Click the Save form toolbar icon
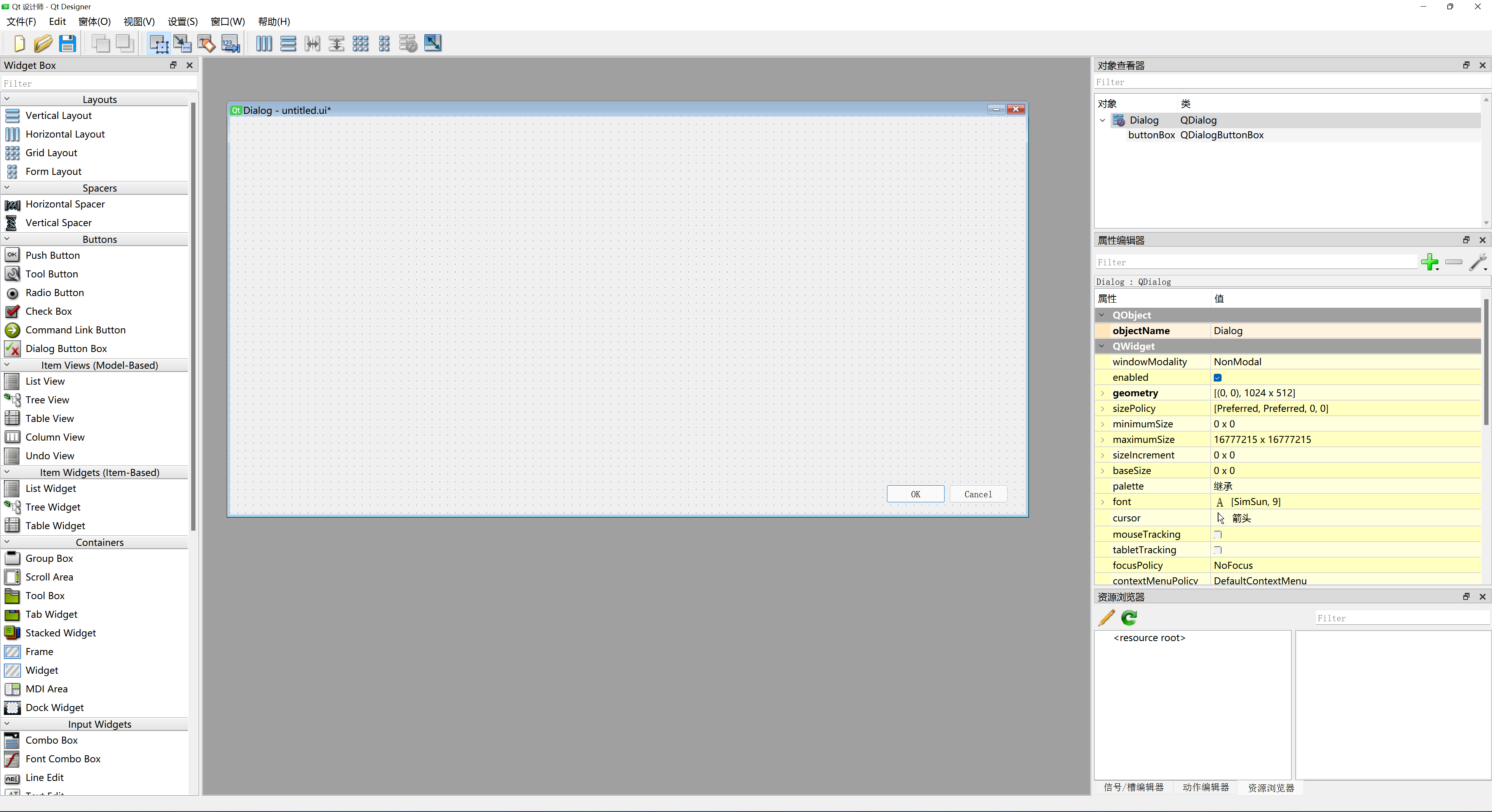Image resolution: width=1492 pixels, height=812 pixels. pos(67,44)
